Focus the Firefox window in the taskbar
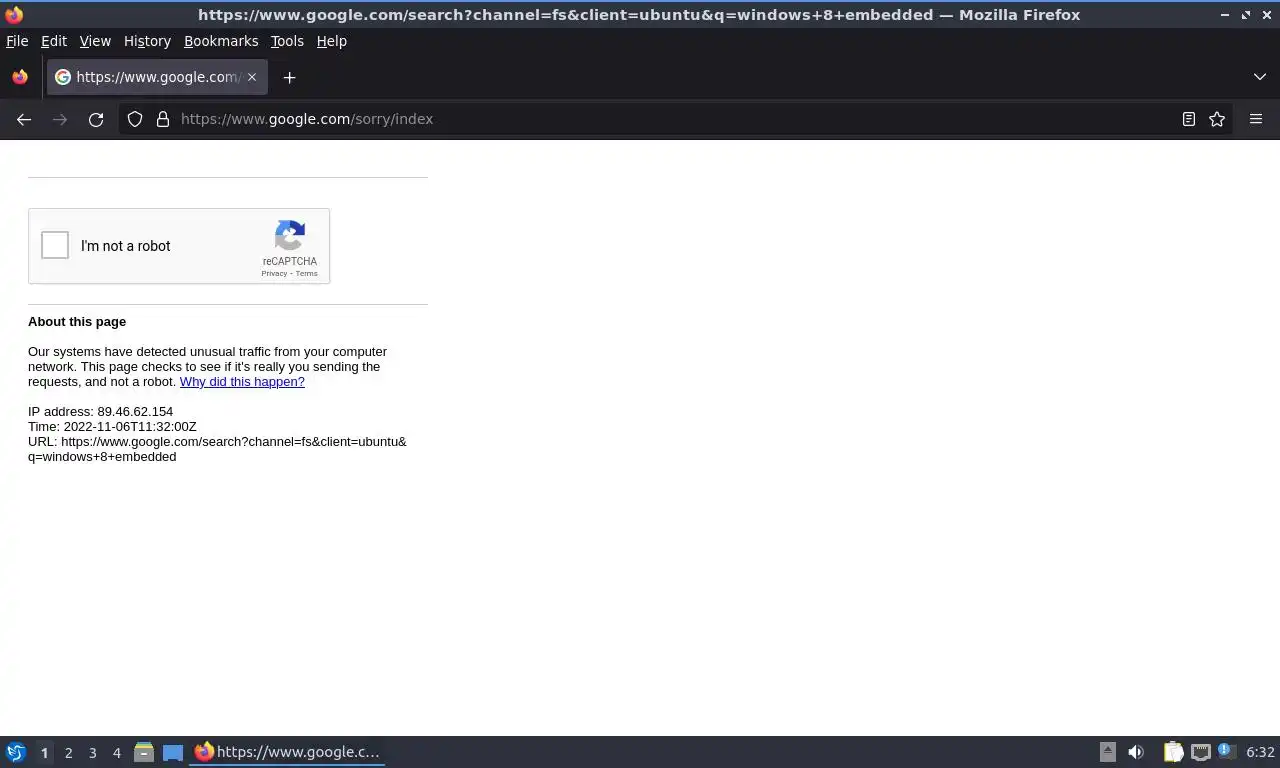 [288, 752]
